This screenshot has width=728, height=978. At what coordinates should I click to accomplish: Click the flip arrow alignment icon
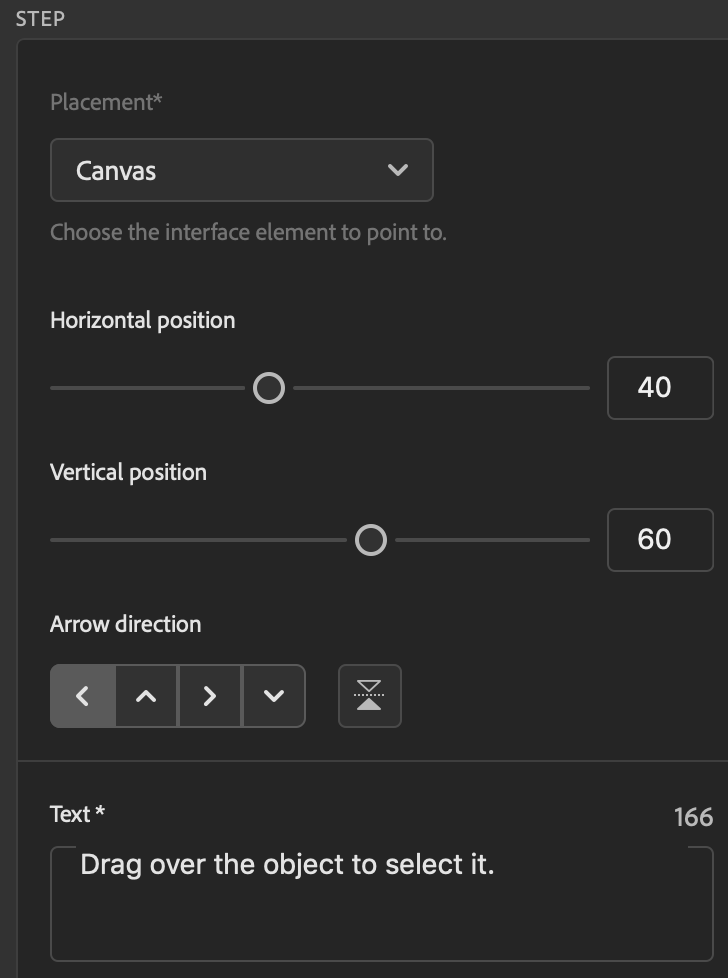pyautogui.click(x=370, y=696)
